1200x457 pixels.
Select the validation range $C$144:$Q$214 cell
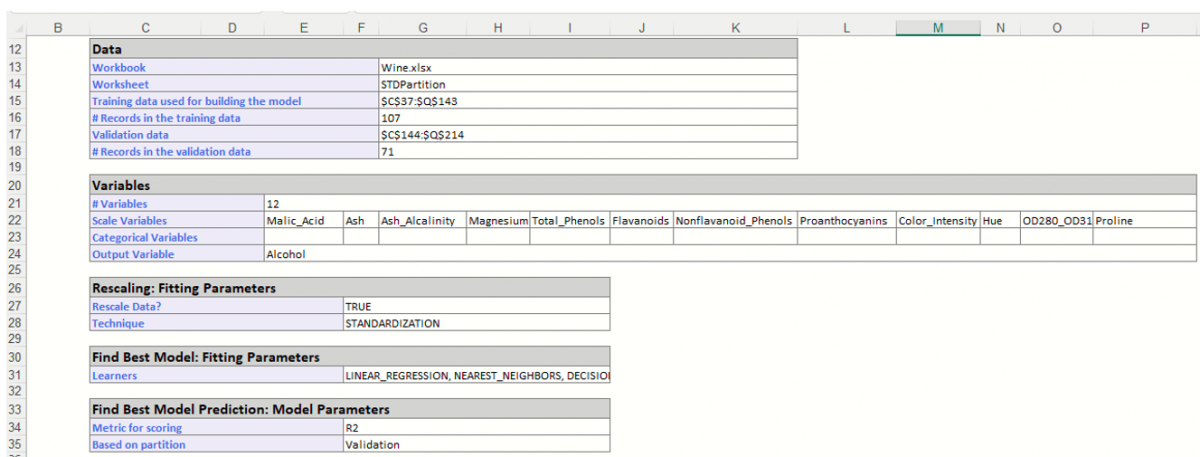[x=587, y=135]
